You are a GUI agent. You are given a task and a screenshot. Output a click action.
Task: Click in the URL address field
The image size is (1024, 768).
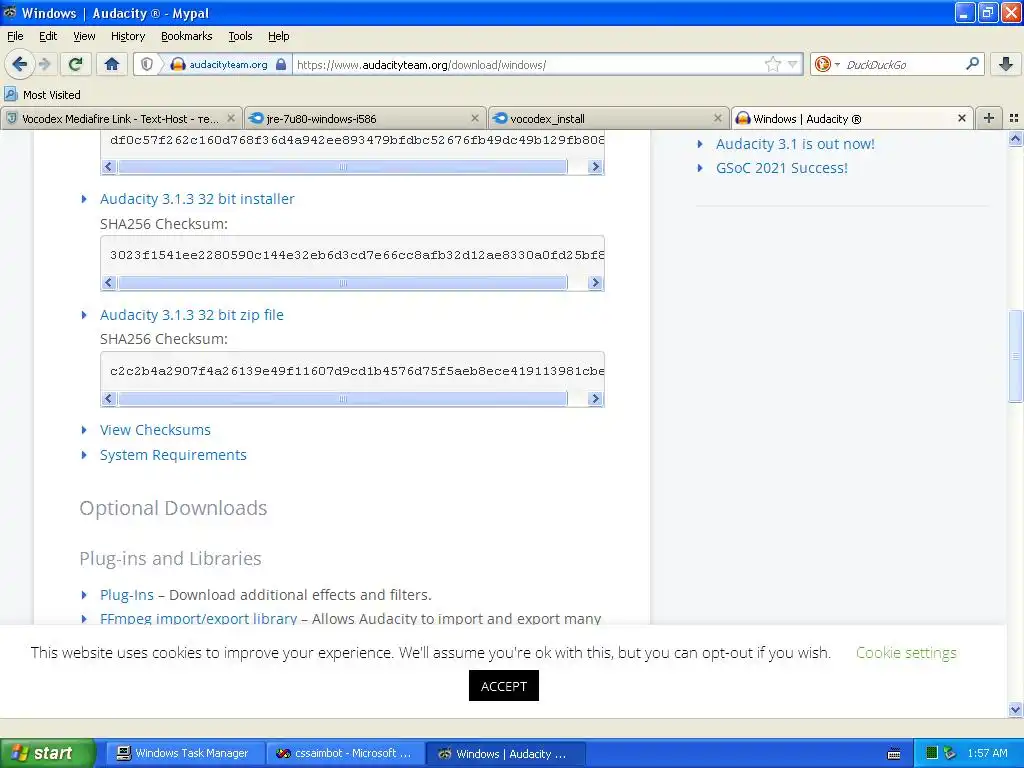[x=529, y=65]
